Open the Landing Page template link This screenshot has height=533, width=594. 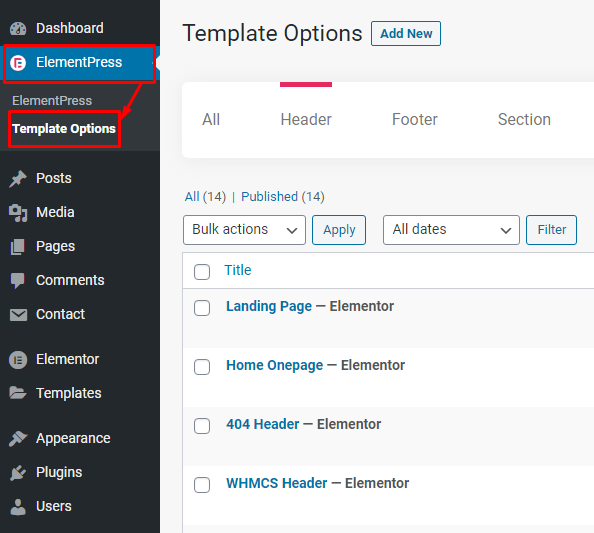pos(269,306)
